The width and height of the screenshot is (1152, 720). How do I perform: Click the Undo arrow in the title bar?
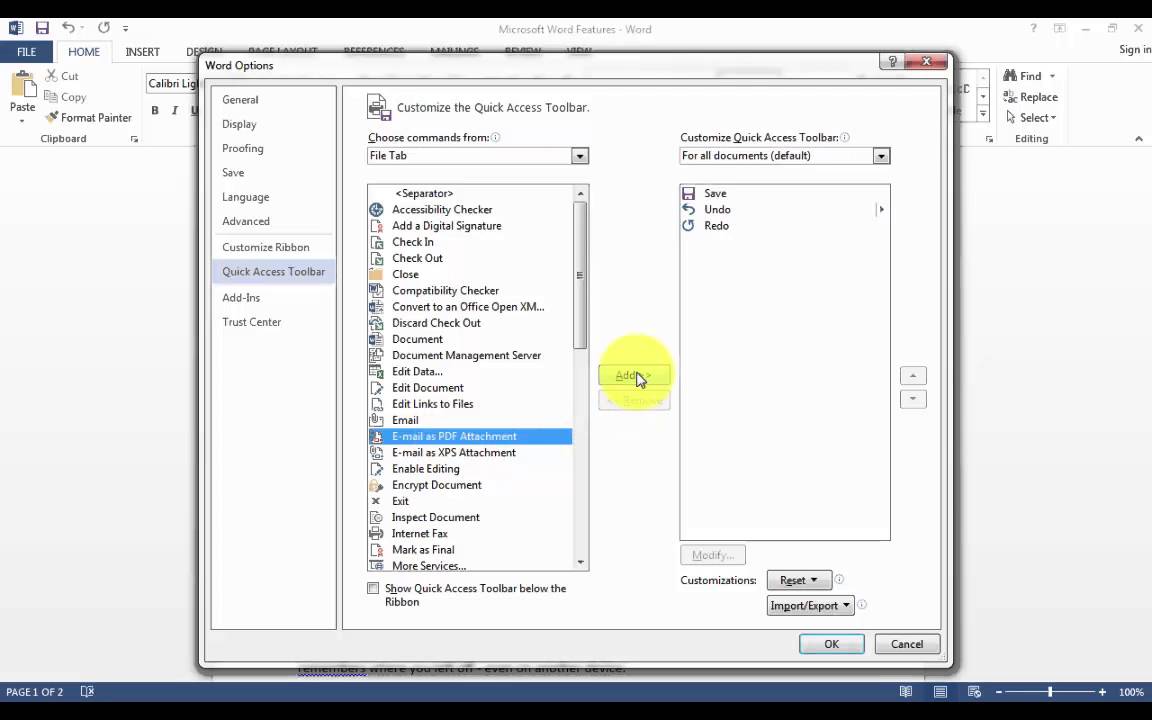click(68, 28)
